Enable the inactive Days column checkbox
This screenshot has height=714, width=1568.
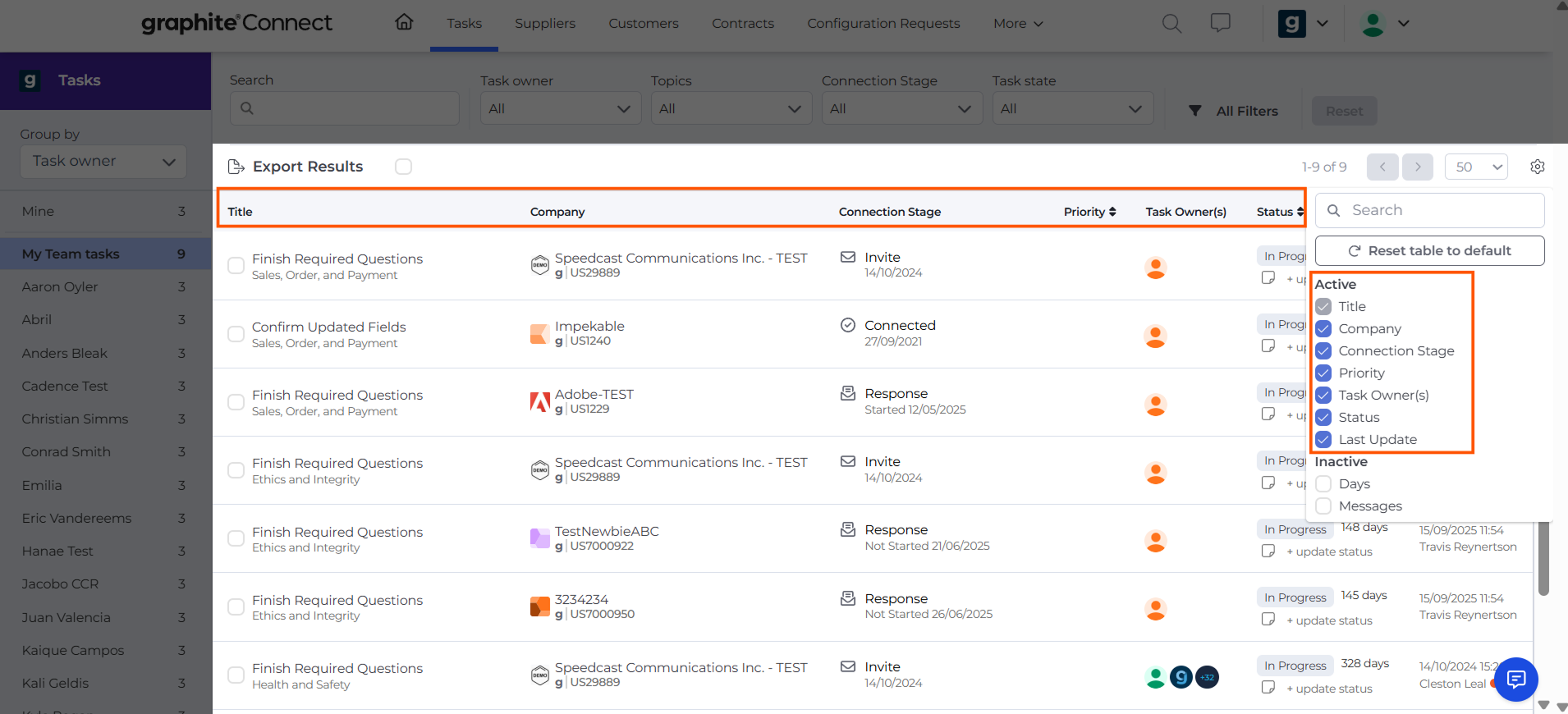pos(1323,483)
